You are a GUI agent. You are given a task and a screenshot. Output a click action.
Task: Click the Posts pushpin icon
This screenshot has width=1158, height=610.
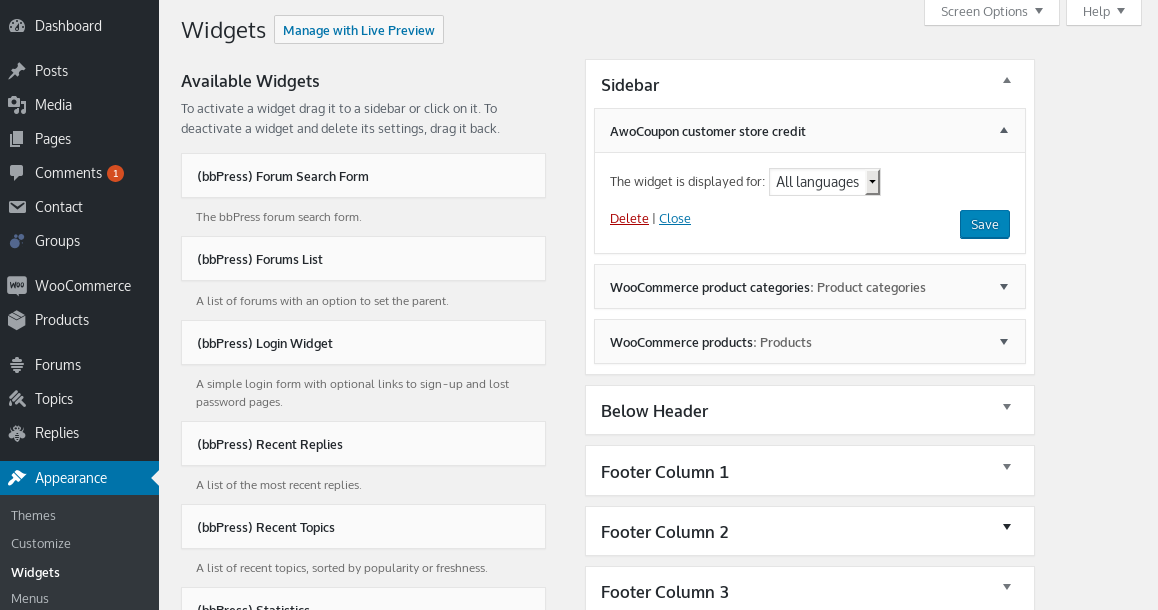(17, 71)
